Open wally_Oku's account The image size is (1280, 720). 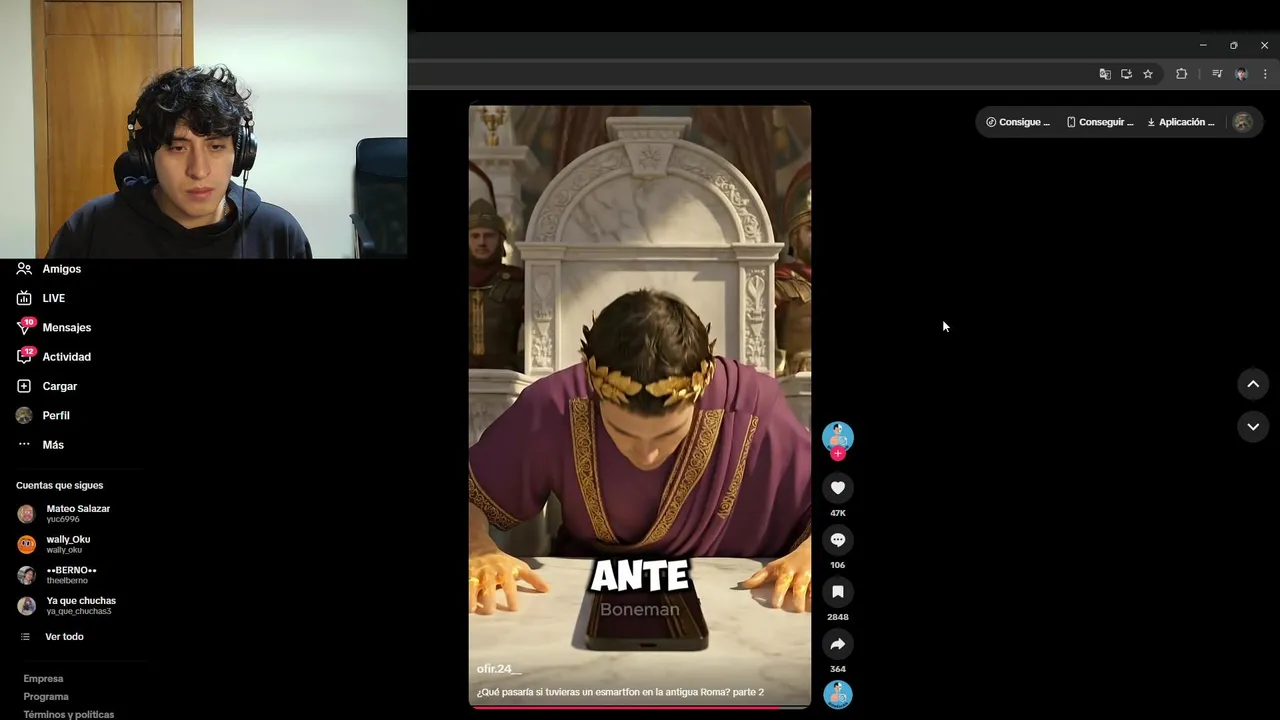point(68,544)
